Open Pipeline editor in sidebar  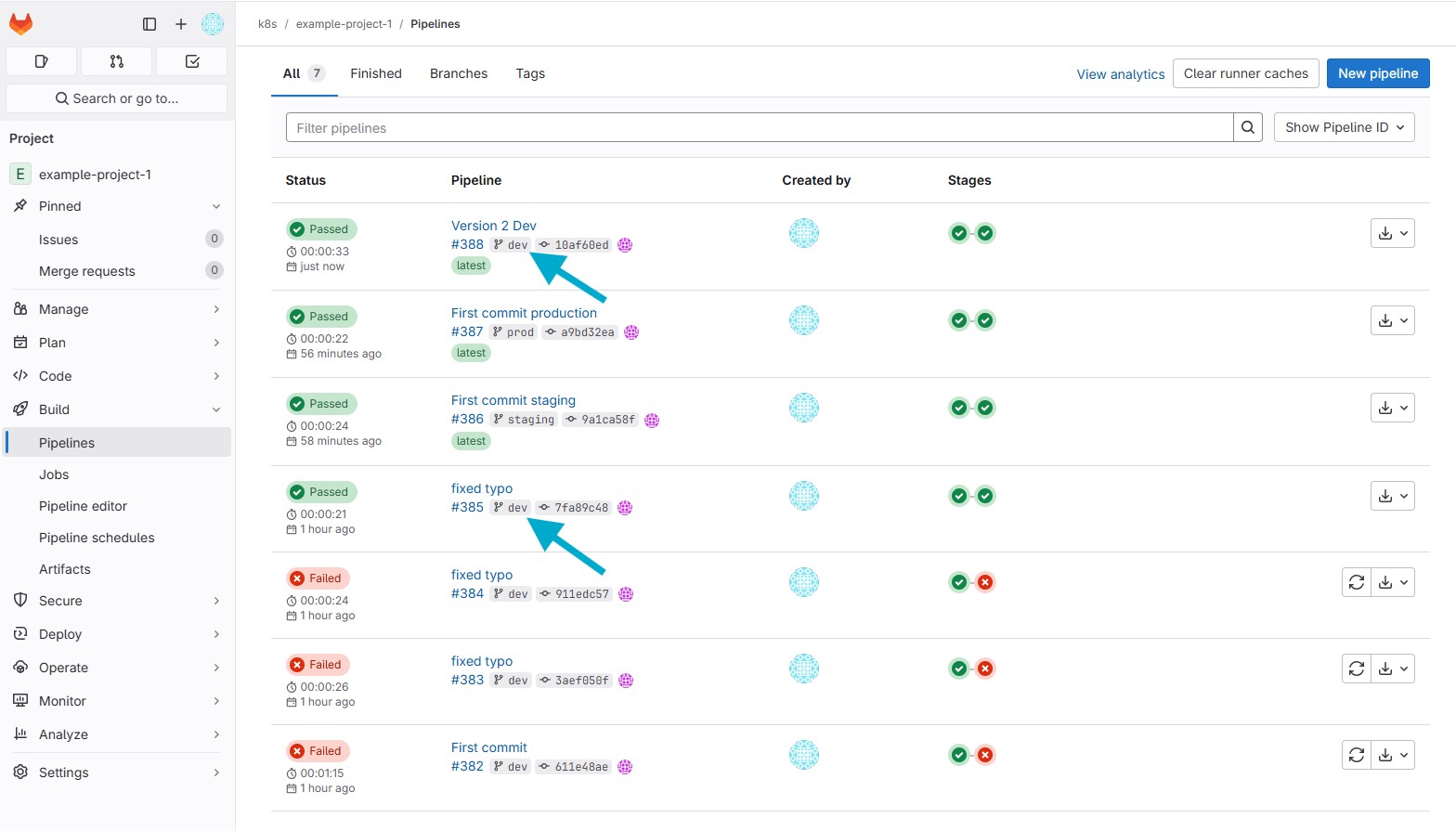[84, 506]
